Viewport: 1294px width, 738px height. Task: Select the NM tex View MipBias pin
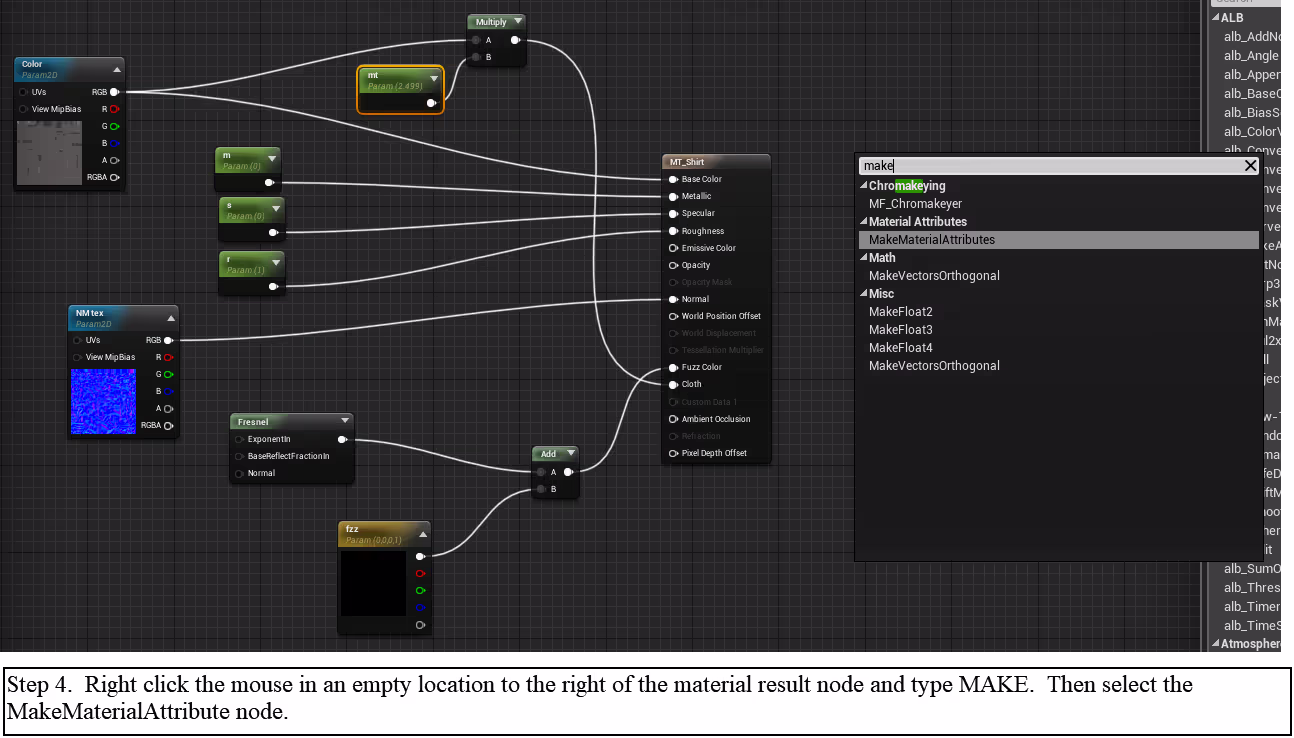pyautogui.click(x=78, y=357)
